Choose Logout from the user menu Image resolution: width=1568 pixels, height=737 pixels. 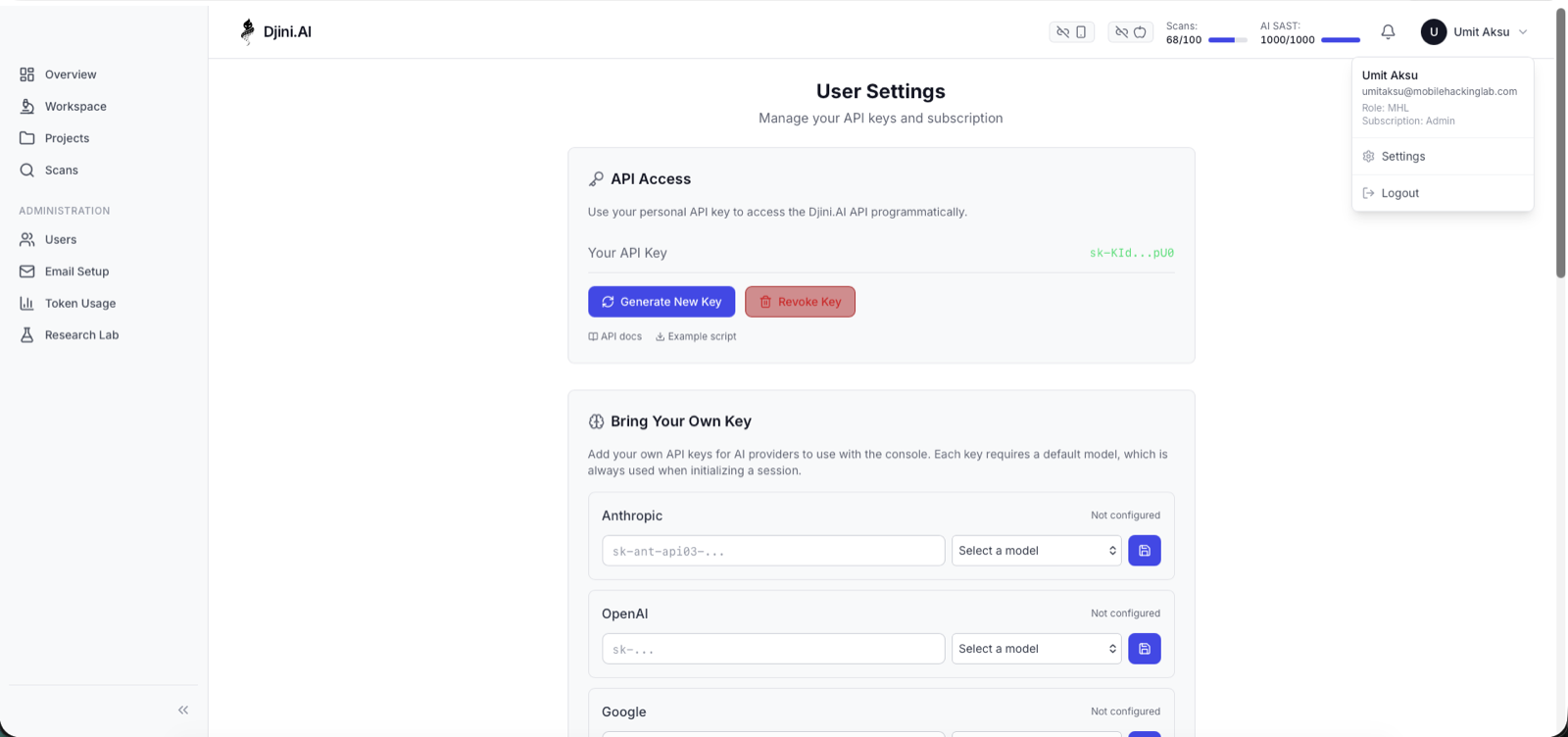tap(1443, 193)
